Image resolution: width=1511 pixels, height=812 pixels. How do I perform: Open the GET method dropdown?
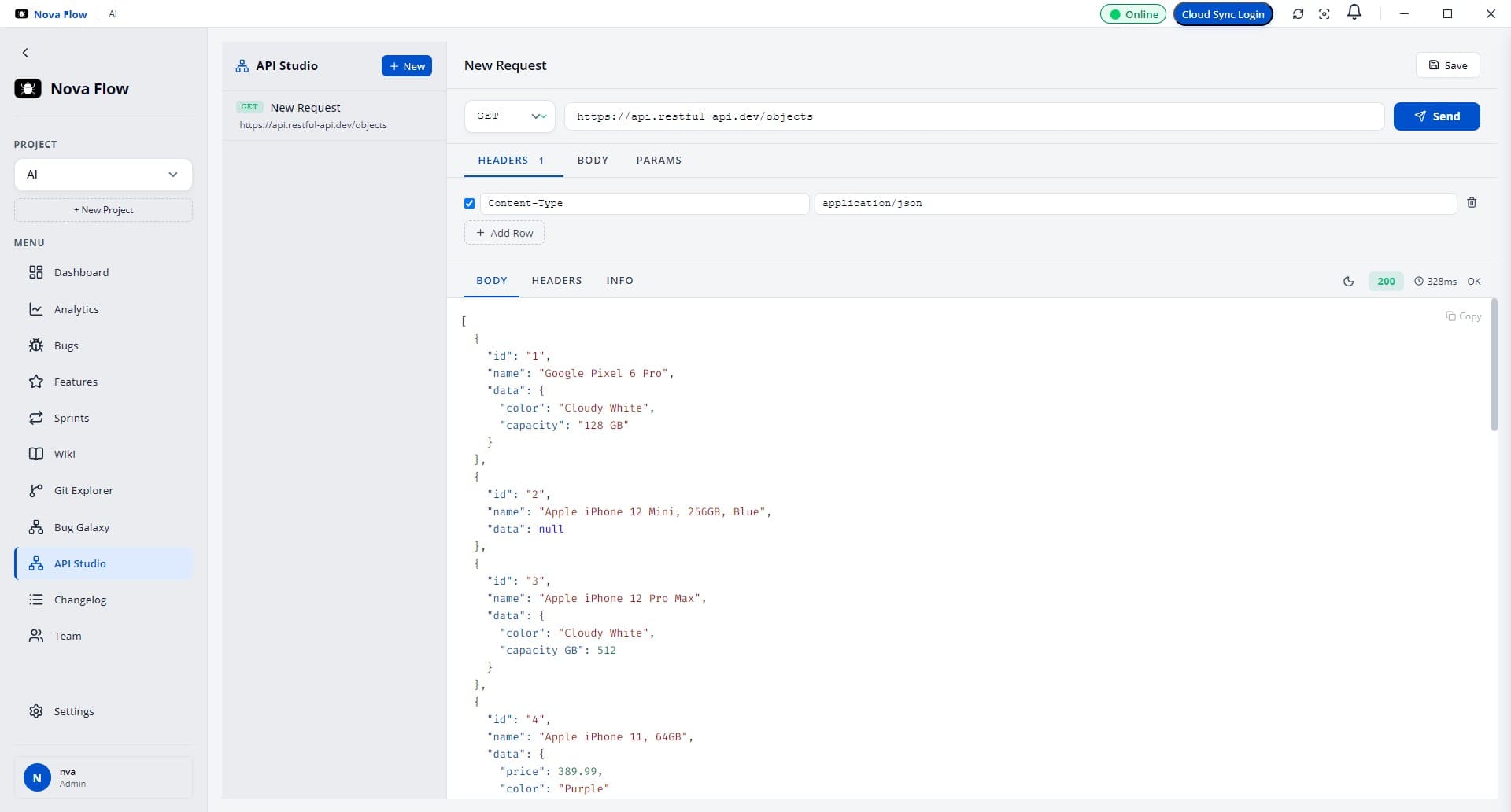click(509, 116)
